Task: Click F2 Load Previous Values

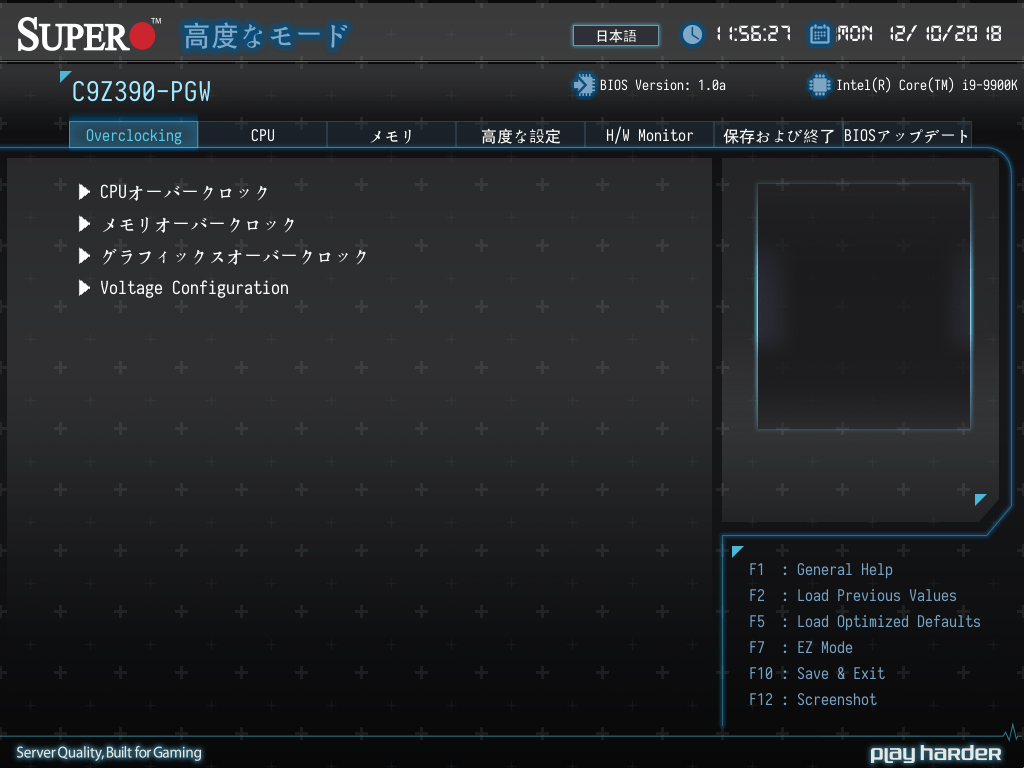Action: [853, 596]
